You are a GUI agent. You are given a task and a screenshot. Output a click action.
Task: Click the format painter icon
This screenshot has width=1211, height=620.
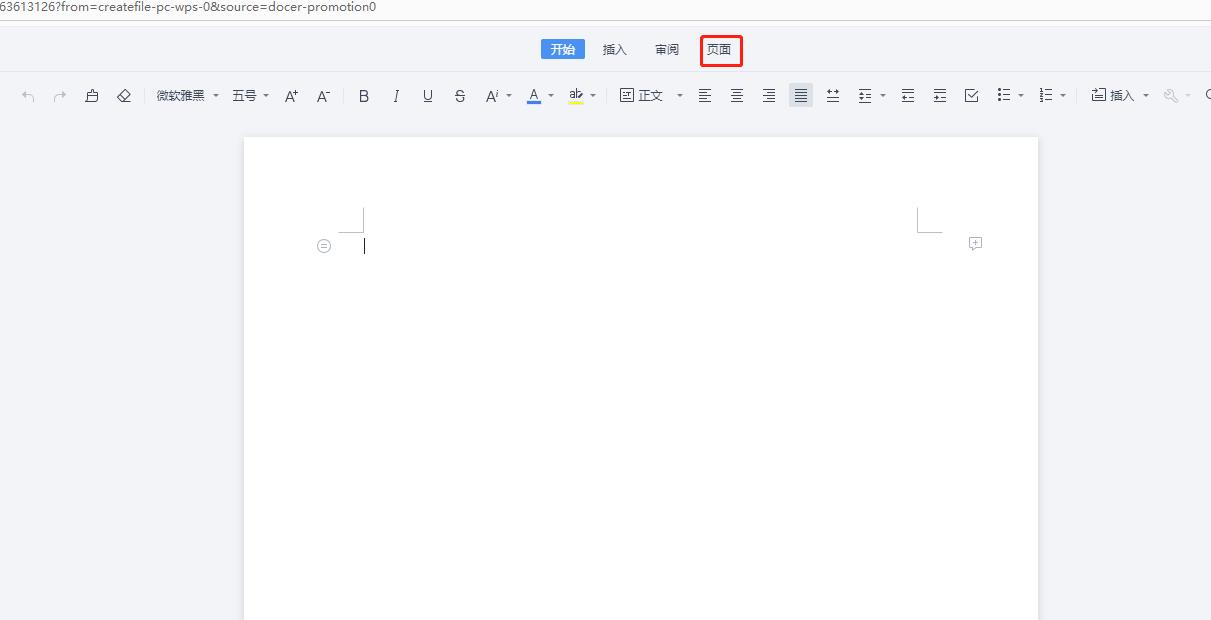(x=92, y=96)
